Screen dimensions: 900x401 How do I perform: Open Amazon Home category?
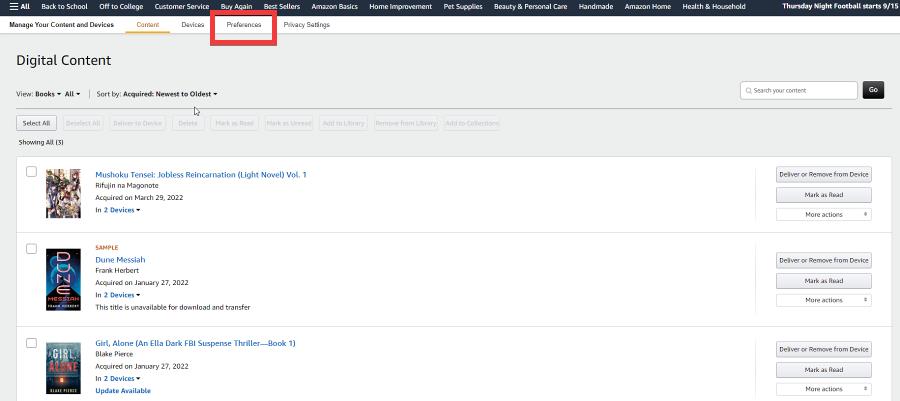point(647,6)
